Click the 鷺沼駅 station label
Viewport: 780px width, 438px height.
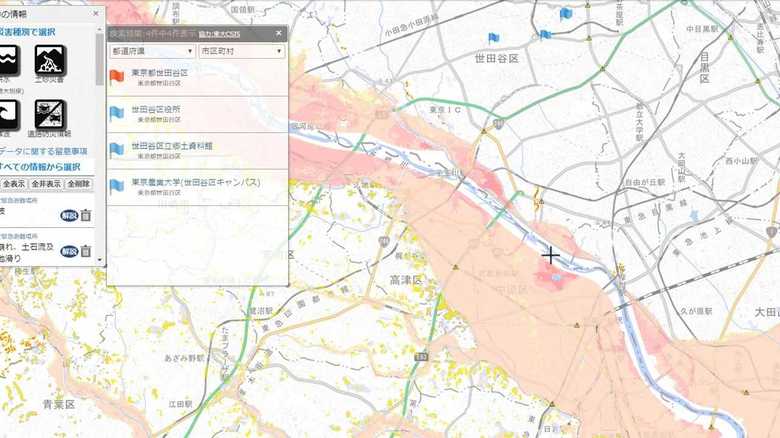(x=261, y=311)
